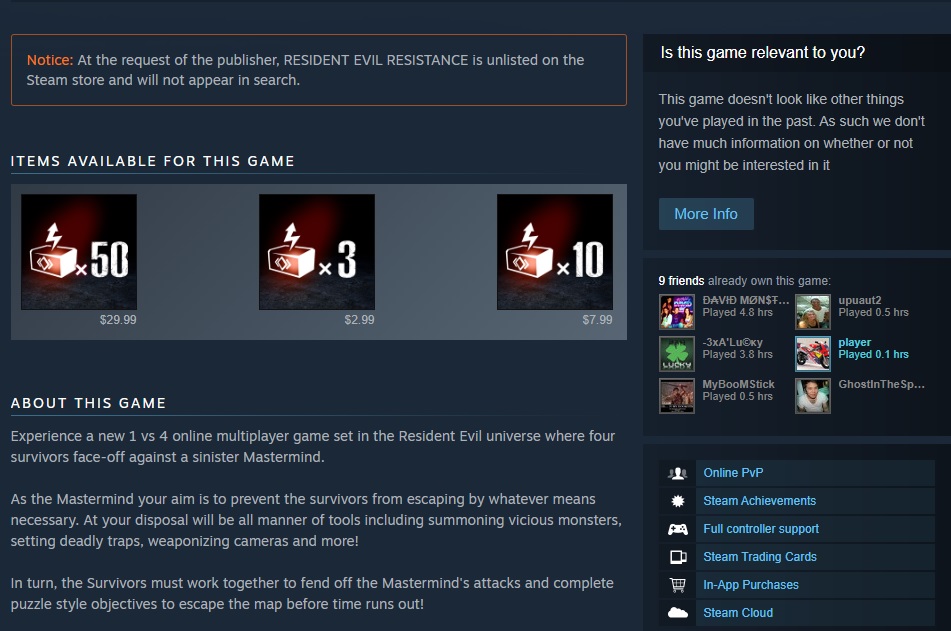Open the x50 item pack priced $29.99
The width and height of the screenshot is (951, 631).
pyautogui.click(x=79, y=252)
